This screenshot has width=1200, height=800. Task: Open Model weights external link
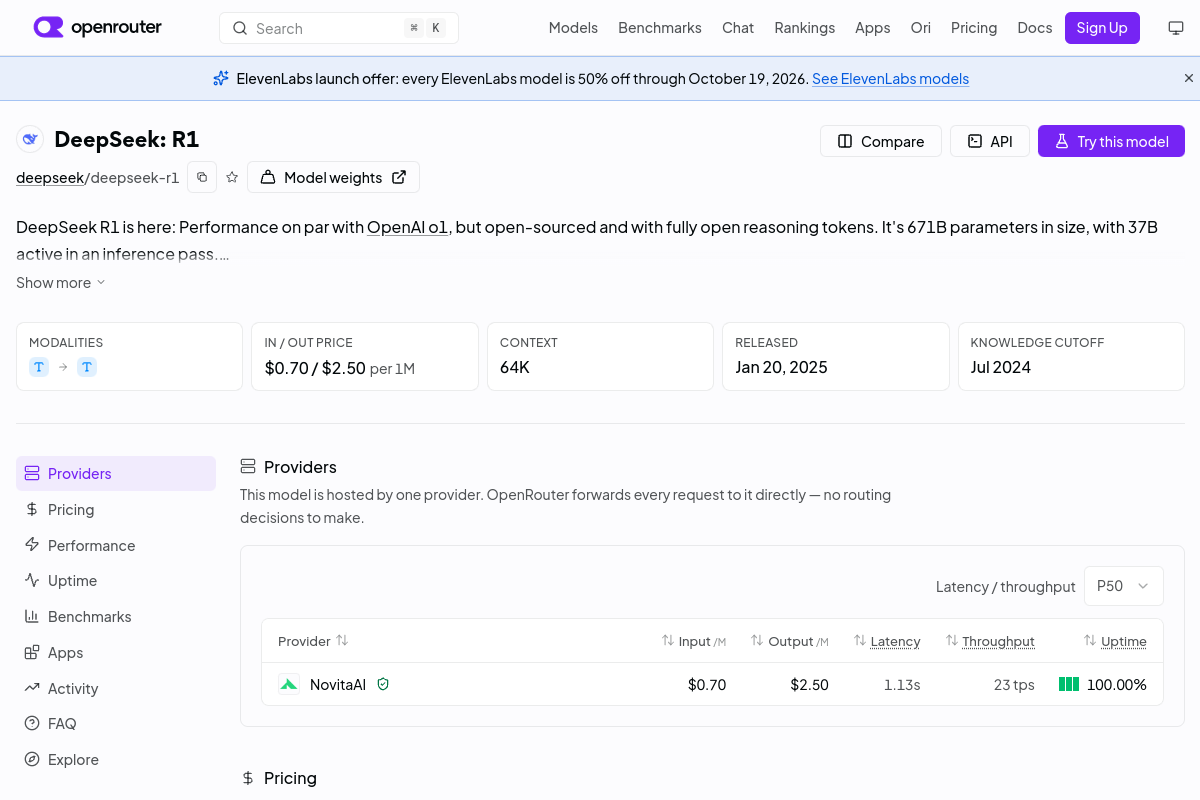click(x=333, y=177)
